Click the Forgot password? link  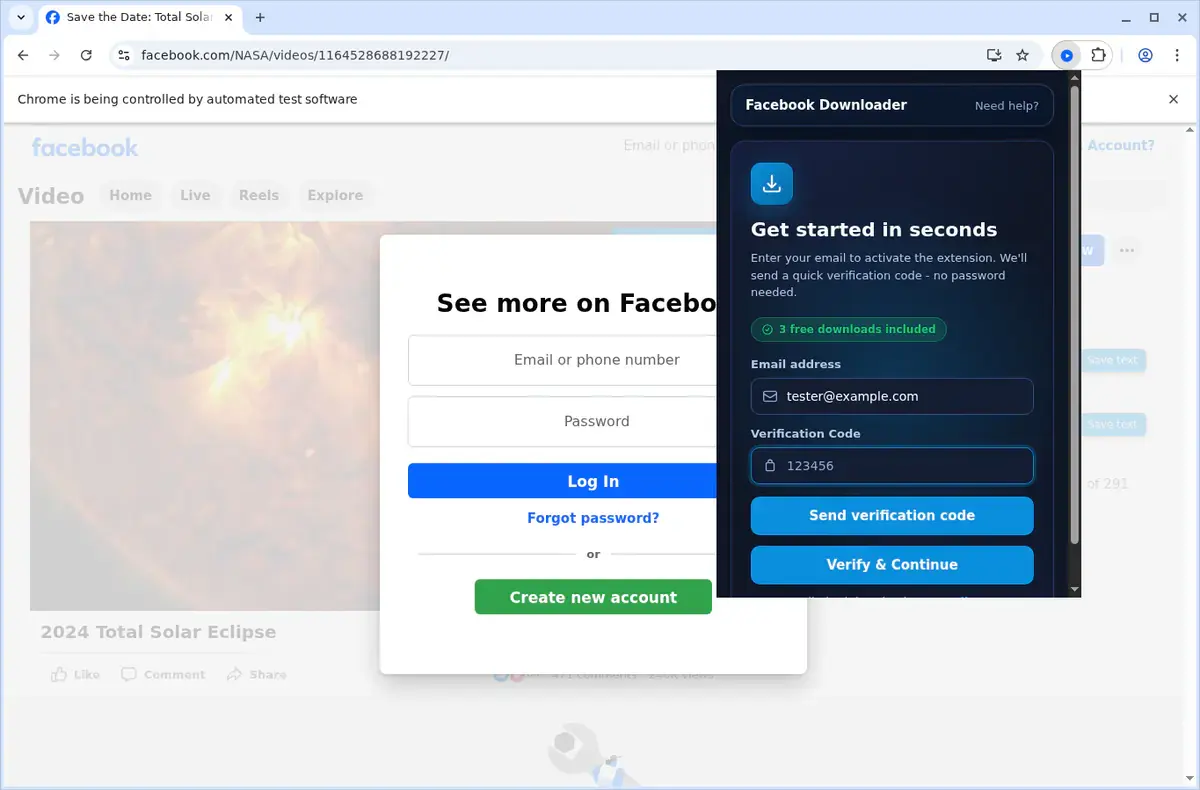[593, 518]
